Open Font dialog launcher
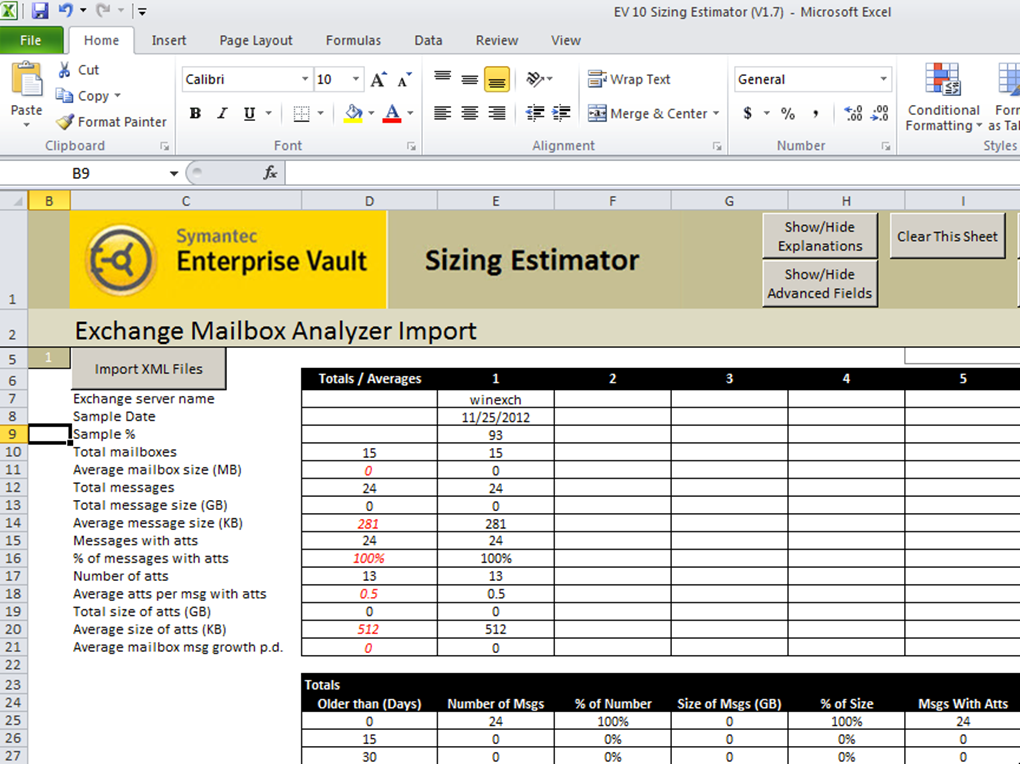The width and height of the screenshot is (1020, 764). [x=412, y=146]
